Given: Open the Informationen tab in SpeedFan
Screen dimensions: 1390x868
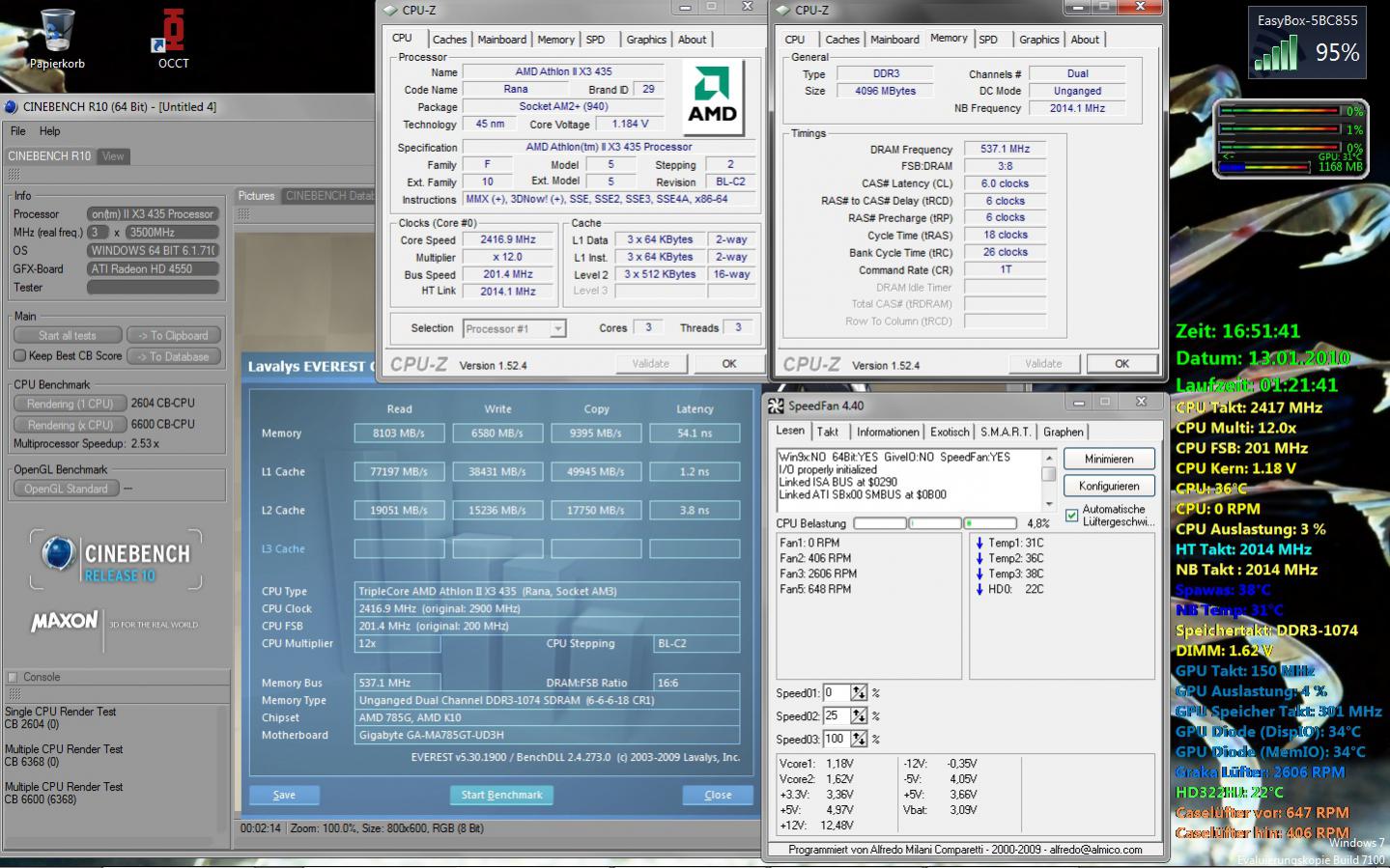Looking at the screenshot, I should coord(888,432).
